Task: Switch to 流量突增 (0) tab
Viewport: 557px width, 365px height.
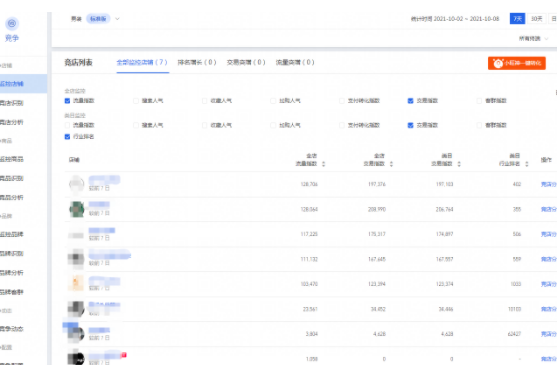Action: (295, 62)
